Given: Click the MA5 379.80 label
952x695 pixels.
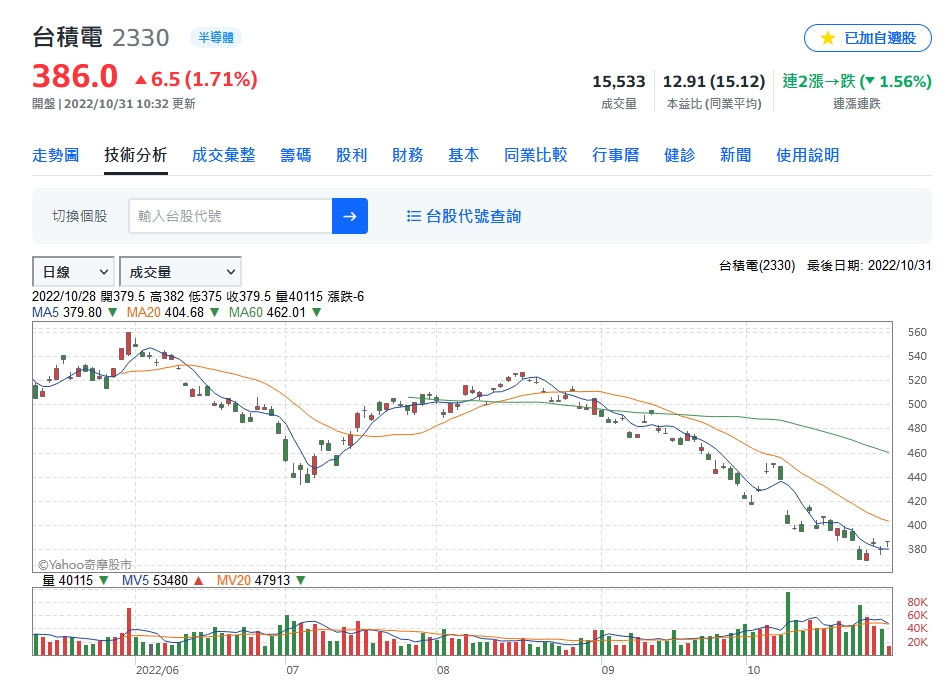Looking at the screenshot, I should tap(67, 313).
